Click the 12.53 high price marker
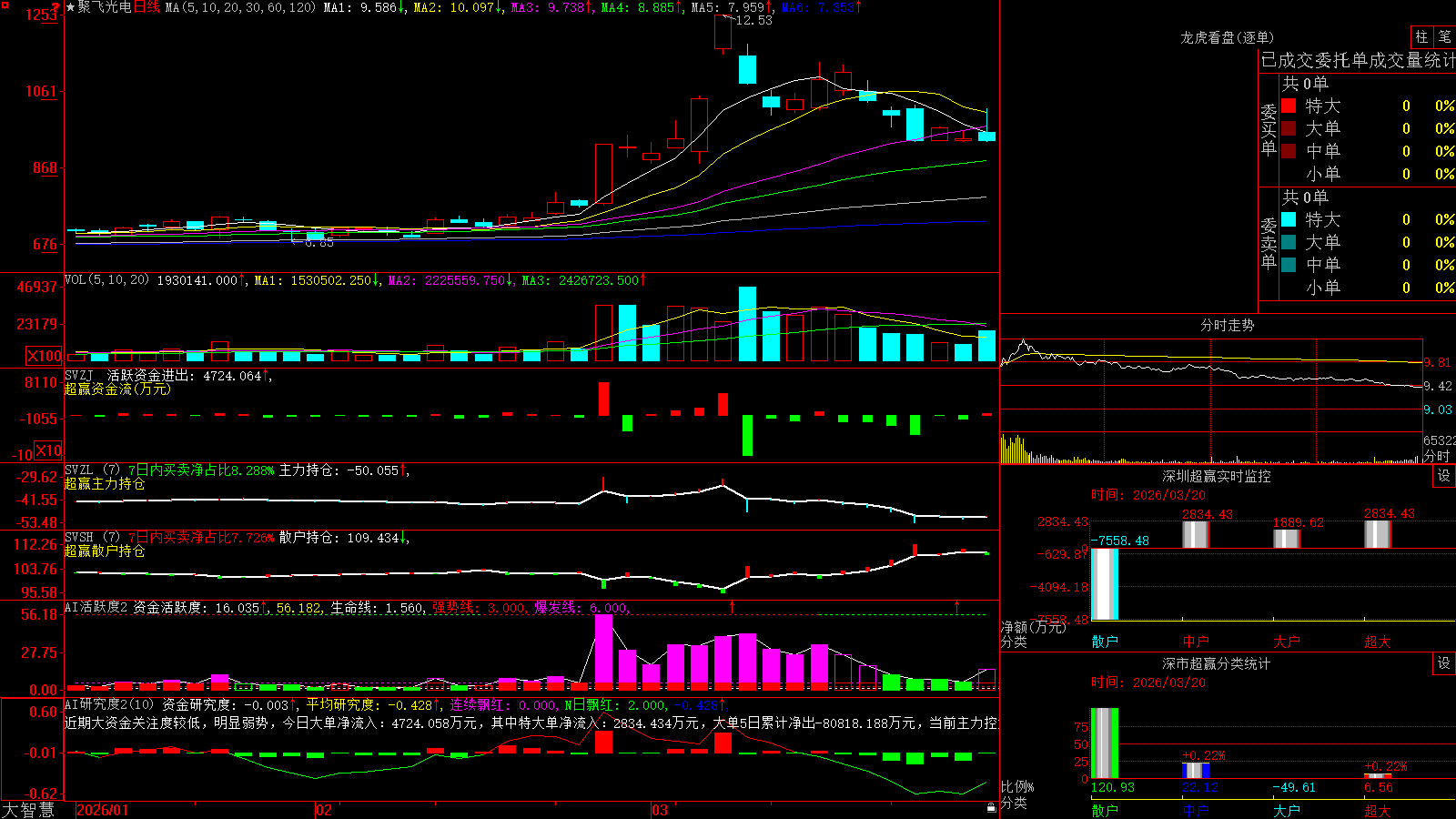The width and height of the screenshot is (1456, 819). pos(754,20)
